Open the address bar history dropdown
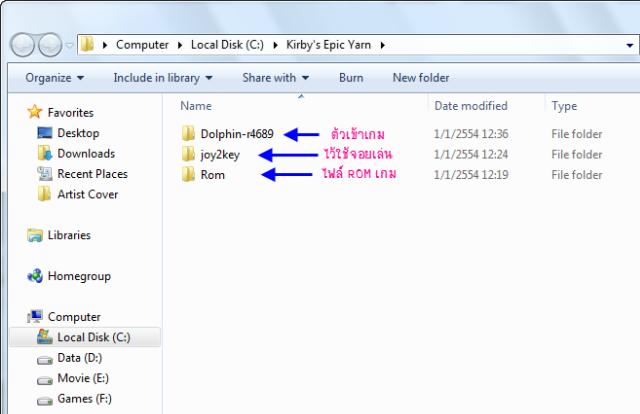640x414 pixels. [x=630, y=45]
